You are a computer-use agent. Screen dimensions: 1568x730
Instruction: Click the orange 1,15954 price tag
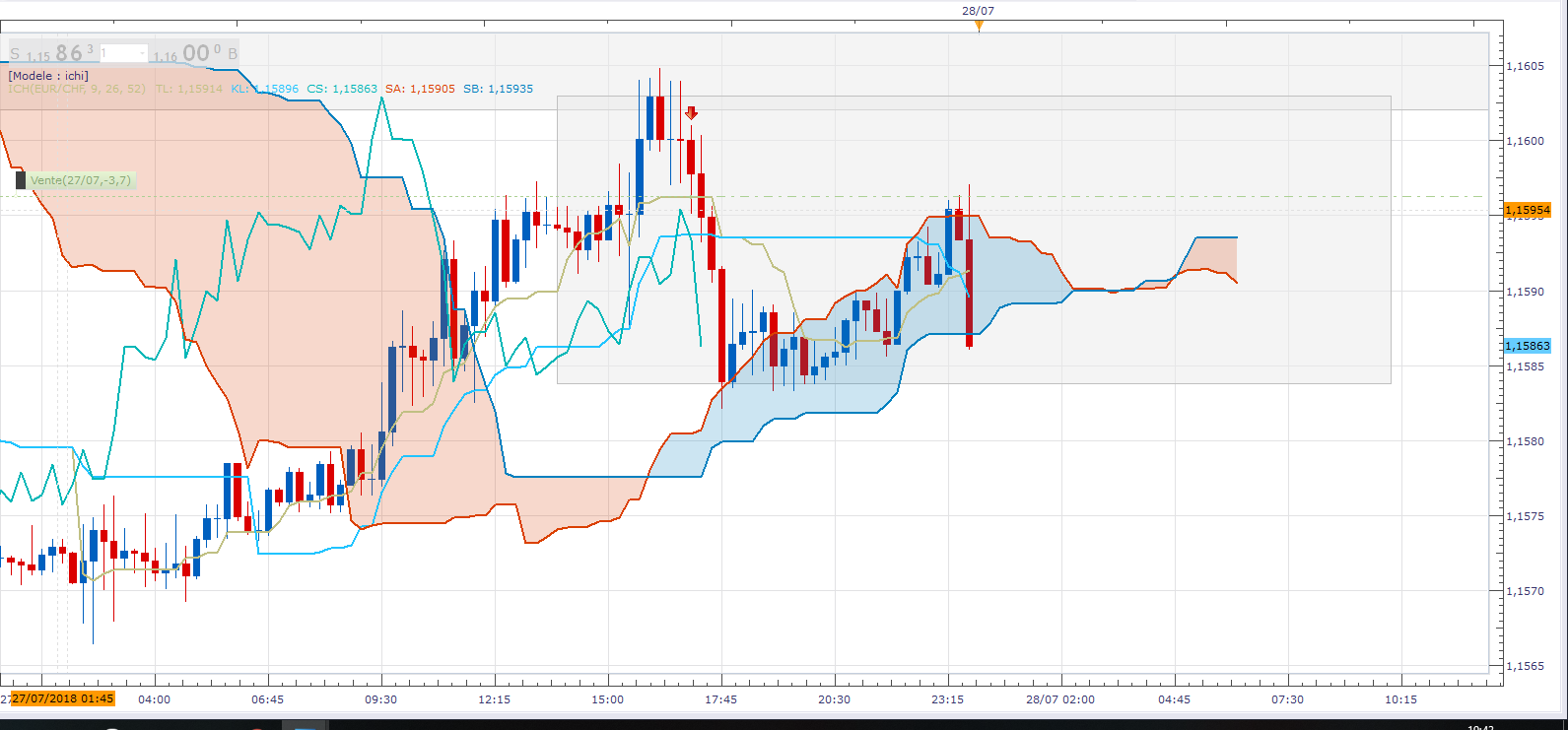(1528, 210)
